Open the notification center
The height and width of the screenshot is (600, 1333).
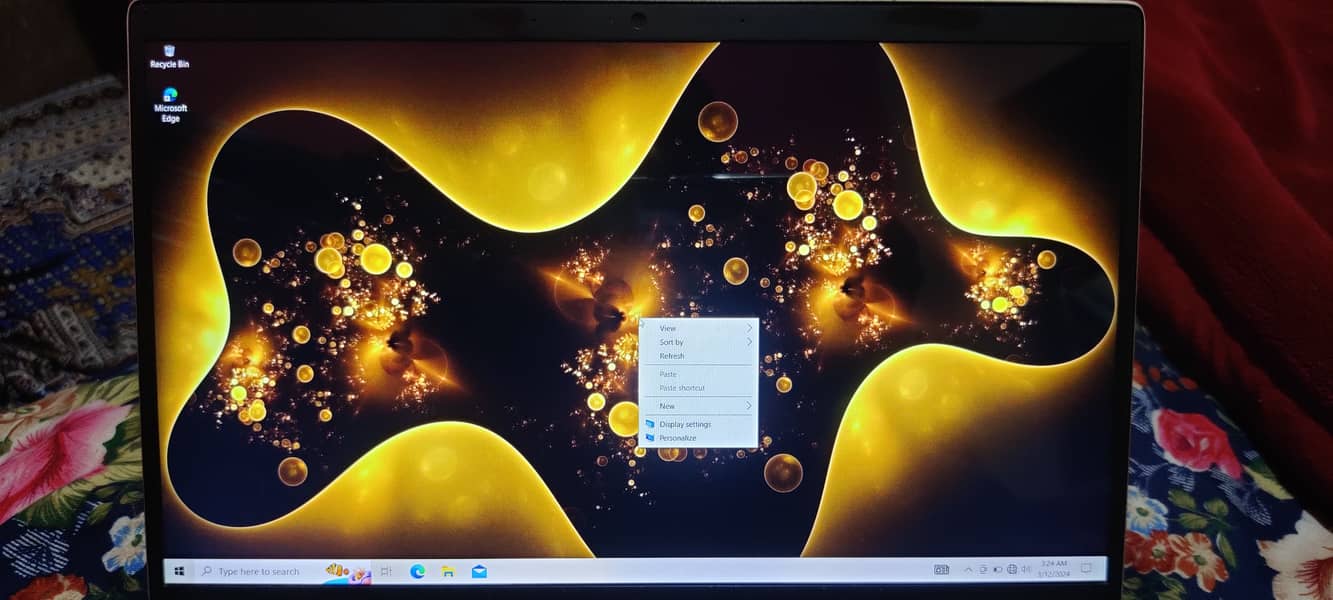coord(1086,569)
